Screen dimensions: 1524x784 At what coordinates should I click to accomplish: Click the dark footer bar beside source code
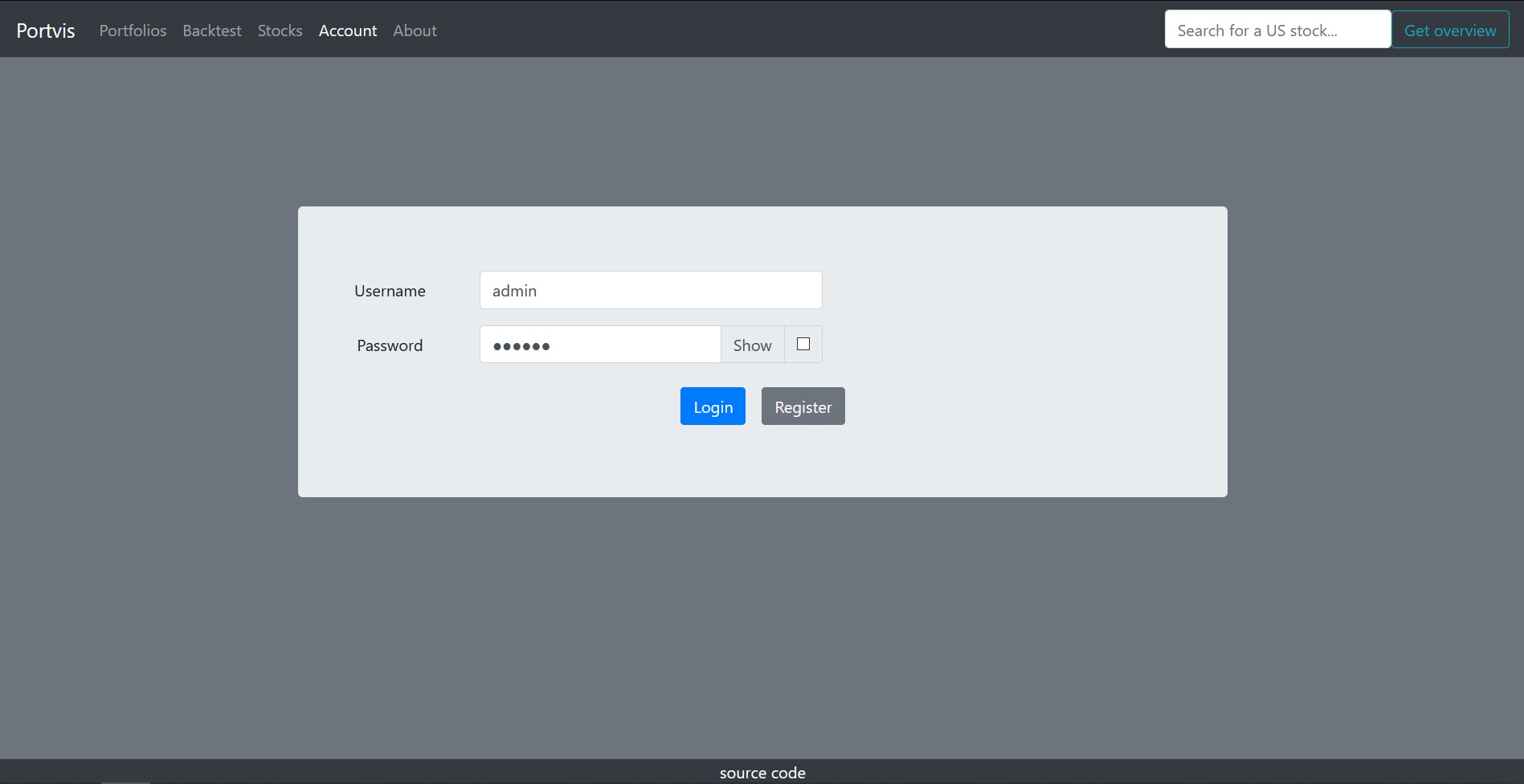[1125, 772]
